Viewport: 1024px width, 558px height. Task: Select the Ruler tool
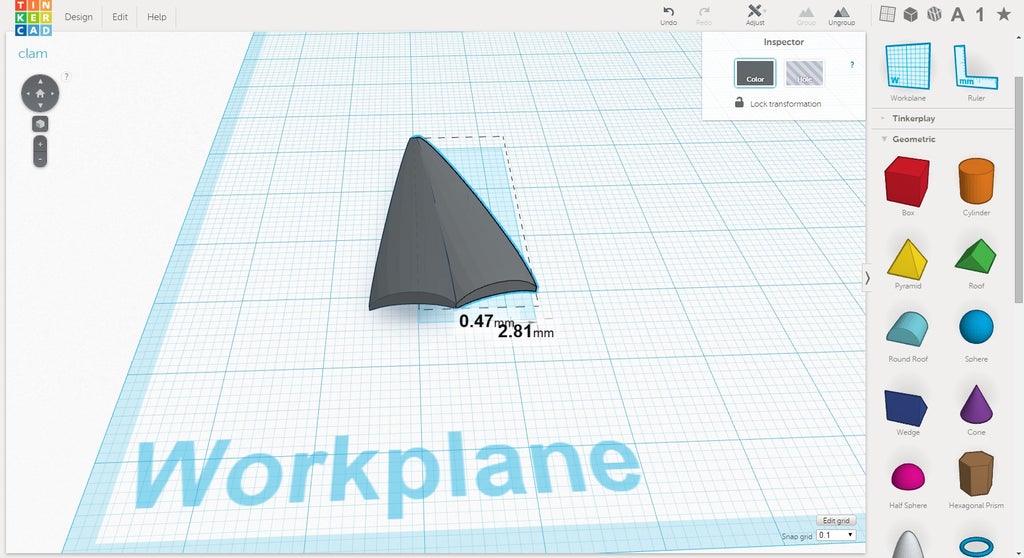[x=976, y=71]
